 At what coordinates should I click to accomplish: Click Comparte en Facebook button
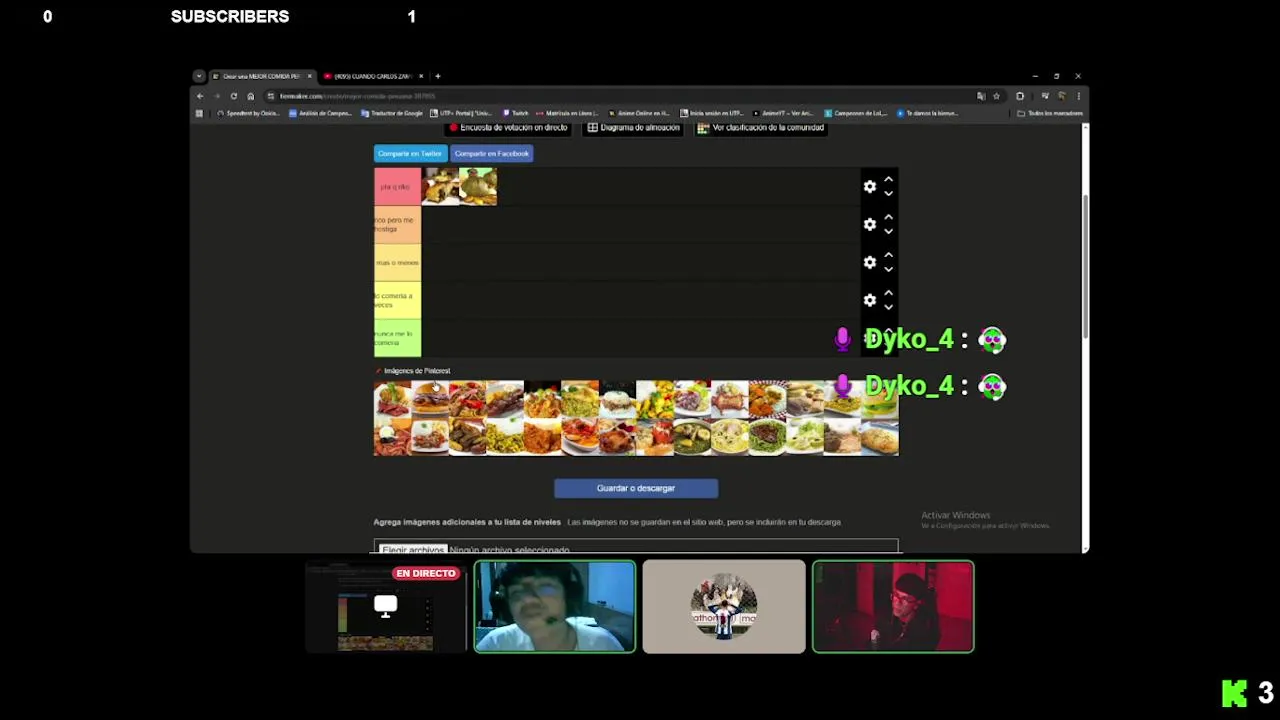(x=491, y=153)
